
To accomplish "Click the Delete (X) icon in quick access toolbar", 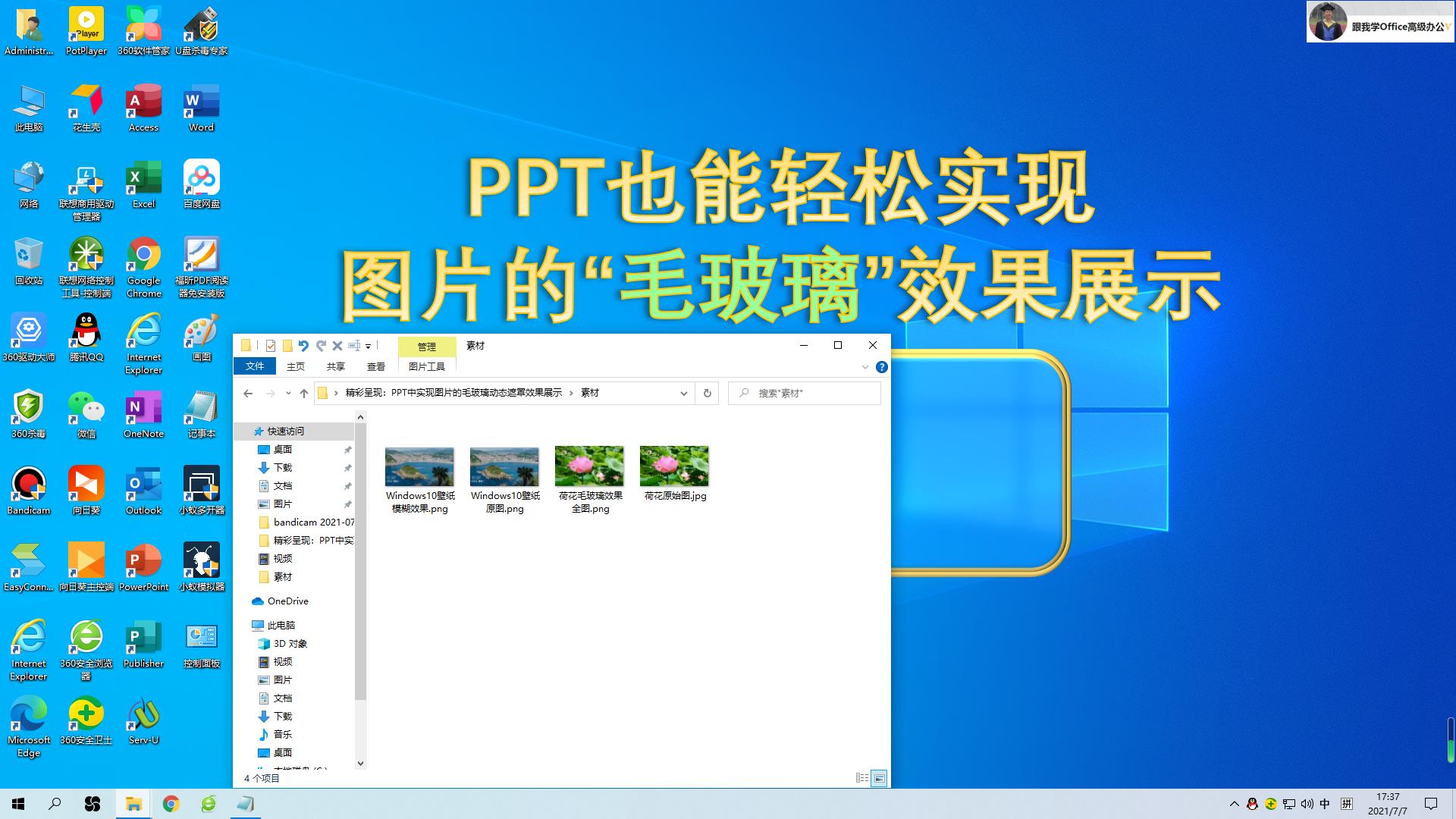I will [x=337, y=346].
